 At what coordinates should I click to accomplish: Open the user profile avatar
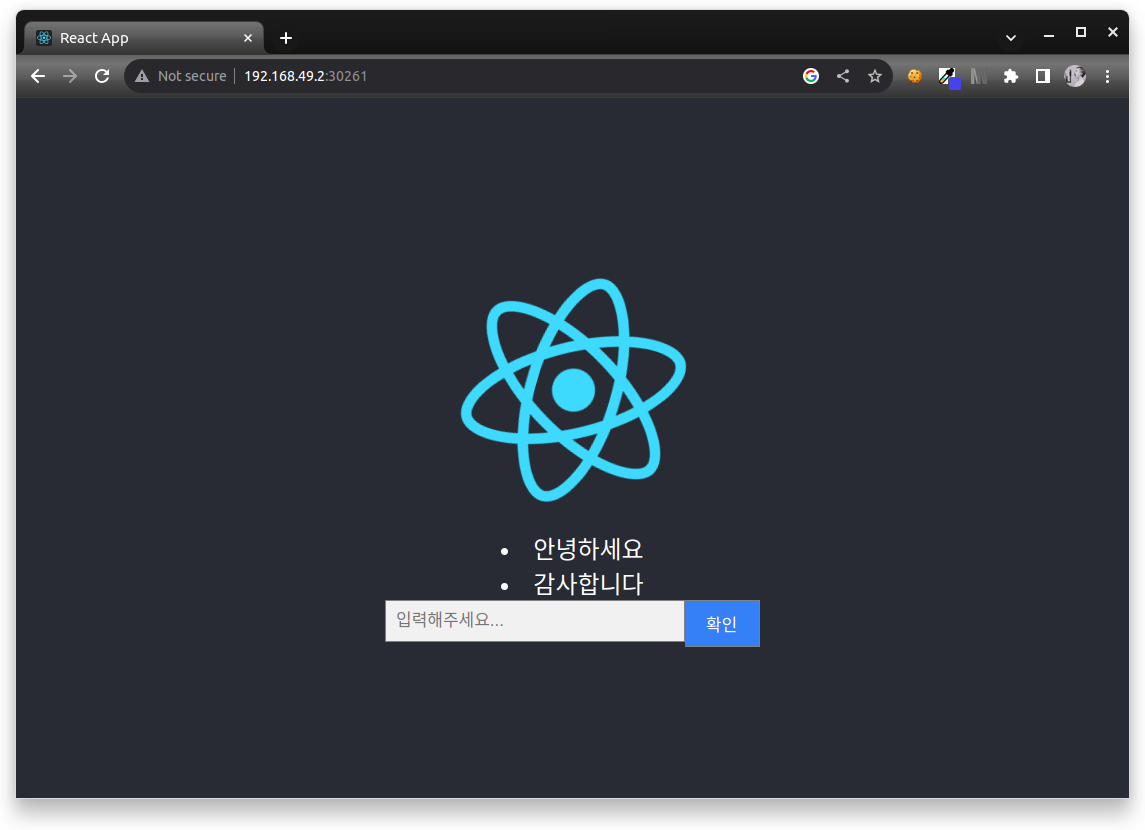pyautogui.click(x=1075, y=76)
